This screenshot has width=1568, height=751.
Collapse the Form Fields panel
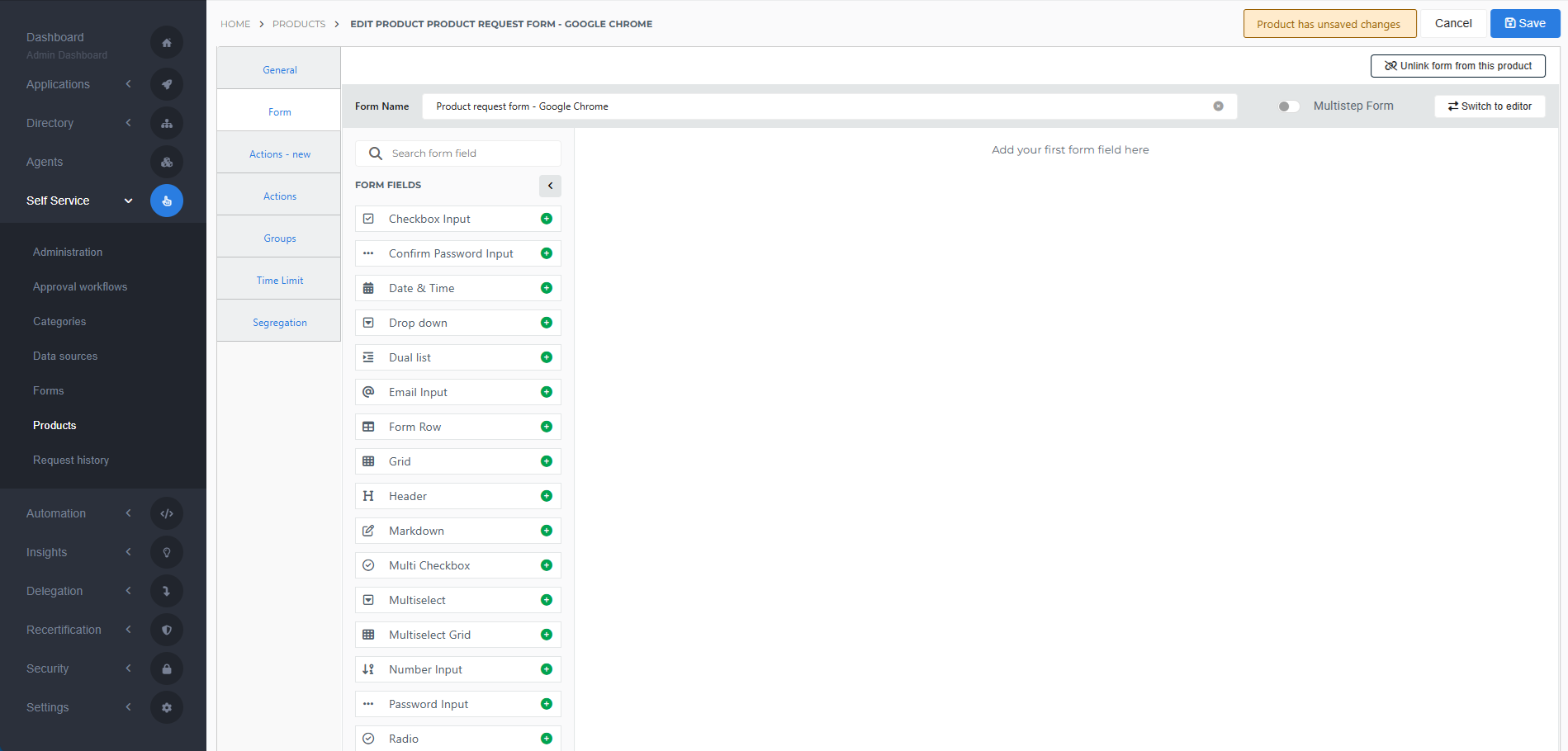pyautogui.click(x=550, y=186)
